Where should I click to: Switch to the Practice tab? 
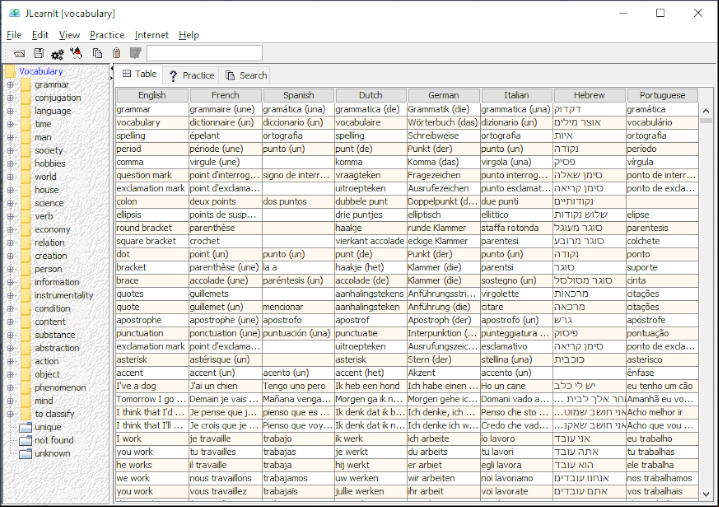(x=192, y=76)
